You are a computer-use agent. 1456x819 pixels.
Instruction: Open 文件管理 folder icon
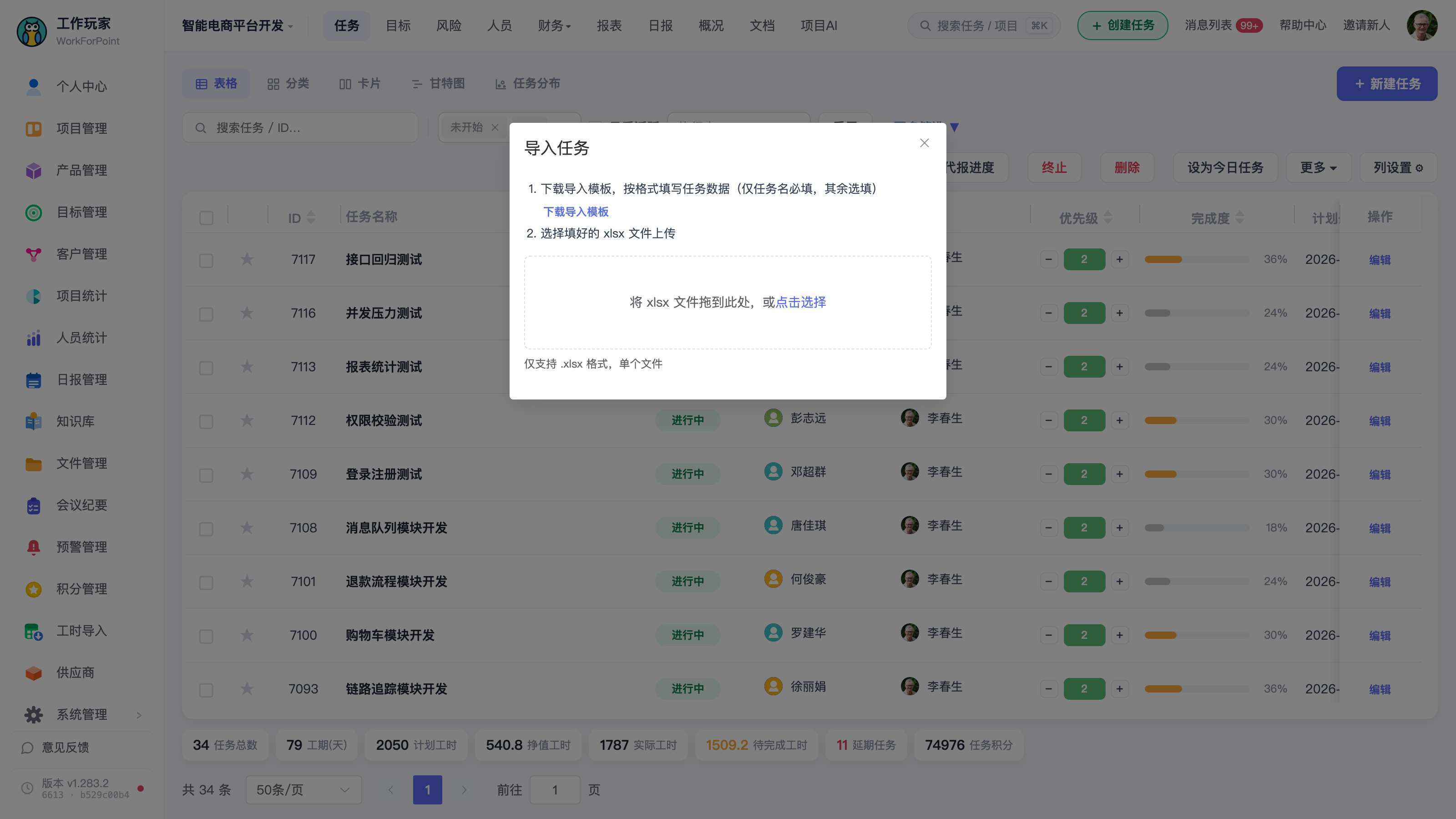pyautogui.click(x=33, y=464)
